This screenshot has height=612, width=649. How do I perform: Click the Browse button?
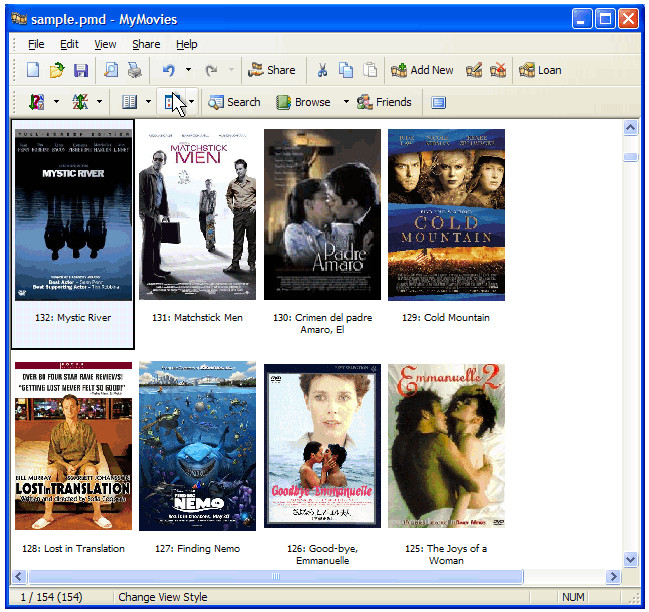303,102
